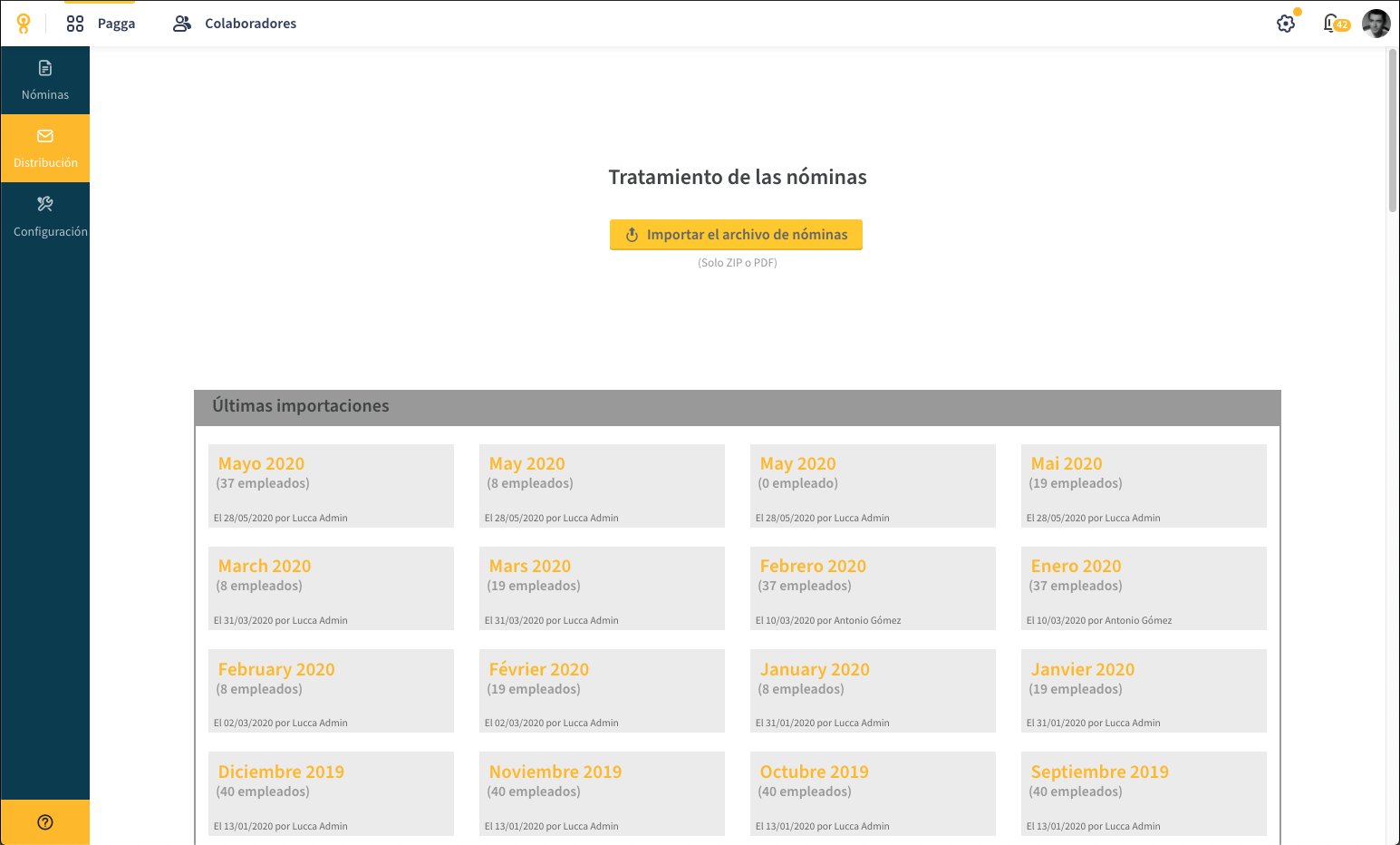Click the Configuración tools icon

click(x=45, y=204)
